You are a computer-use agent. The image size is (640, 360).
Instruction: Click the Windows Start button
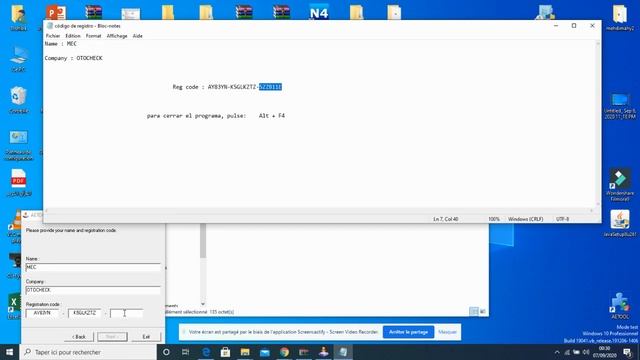tap(9, 352)
